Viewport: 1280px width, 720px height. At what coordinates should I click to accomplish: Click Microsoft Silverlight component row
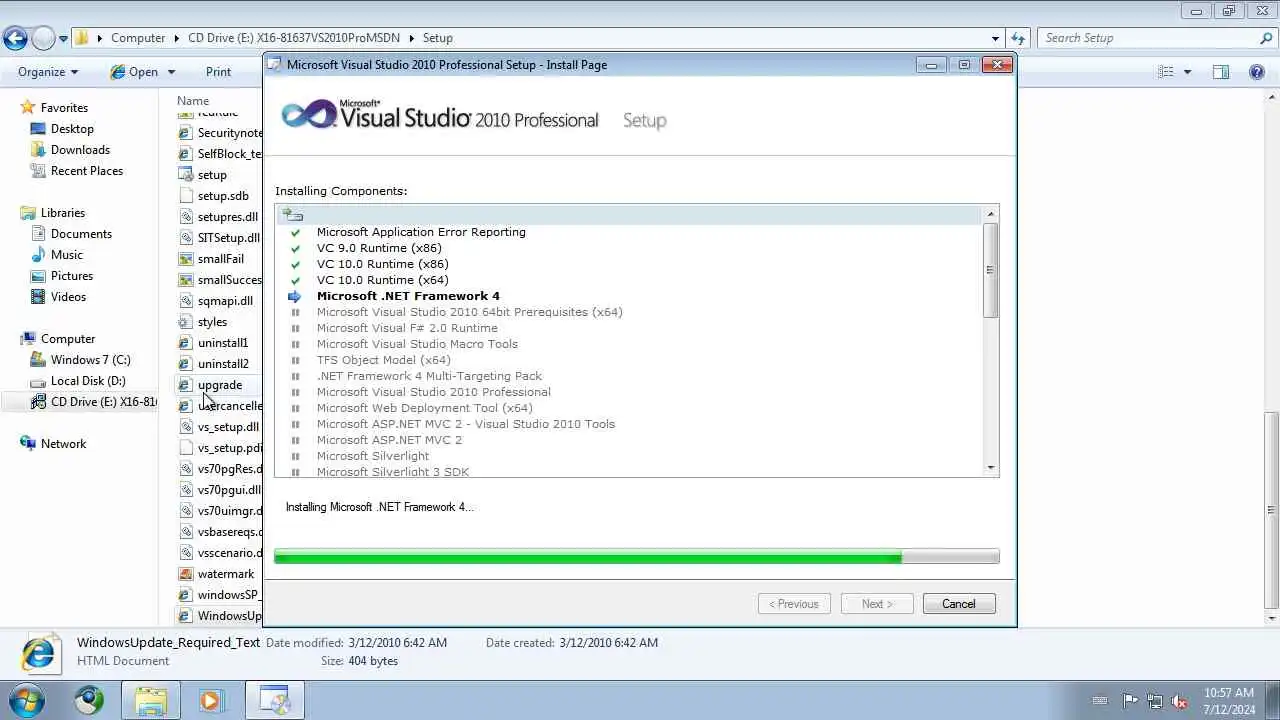pyautogui.click(x=373, y=456)
